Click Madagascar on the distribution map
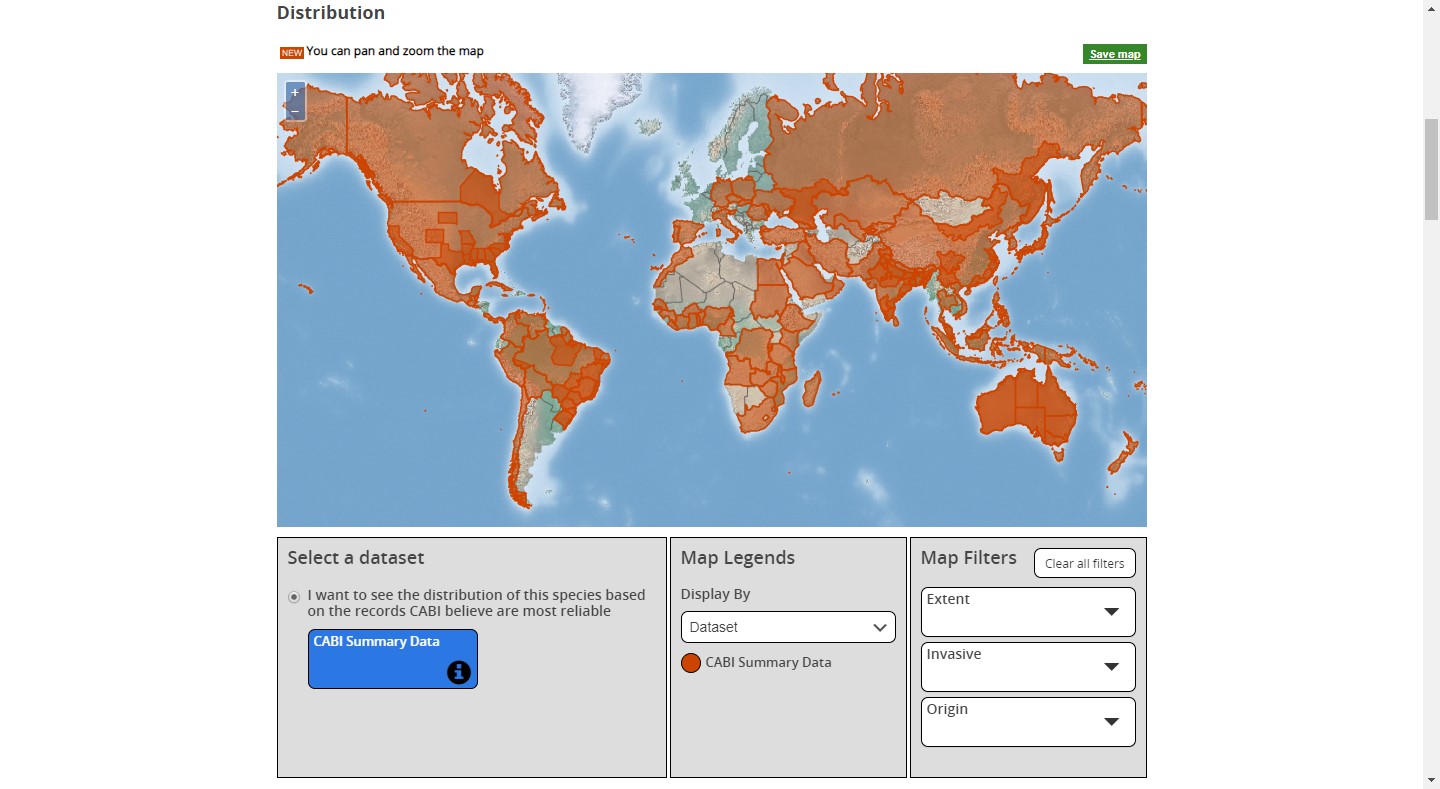This screenshot has width=1440, height=789. point(813,388)
